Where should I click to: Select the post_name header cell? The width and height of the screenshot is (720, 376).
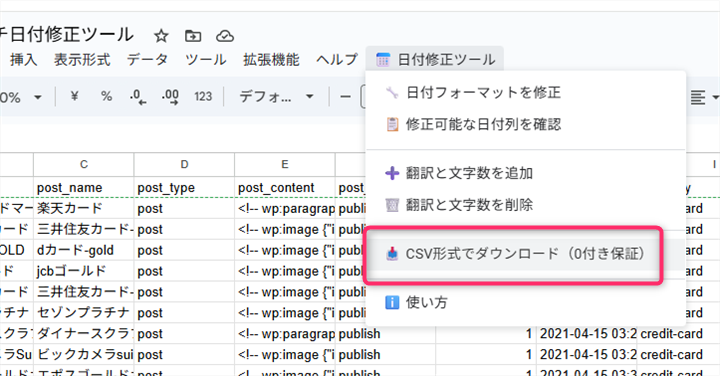click(84, 187)
